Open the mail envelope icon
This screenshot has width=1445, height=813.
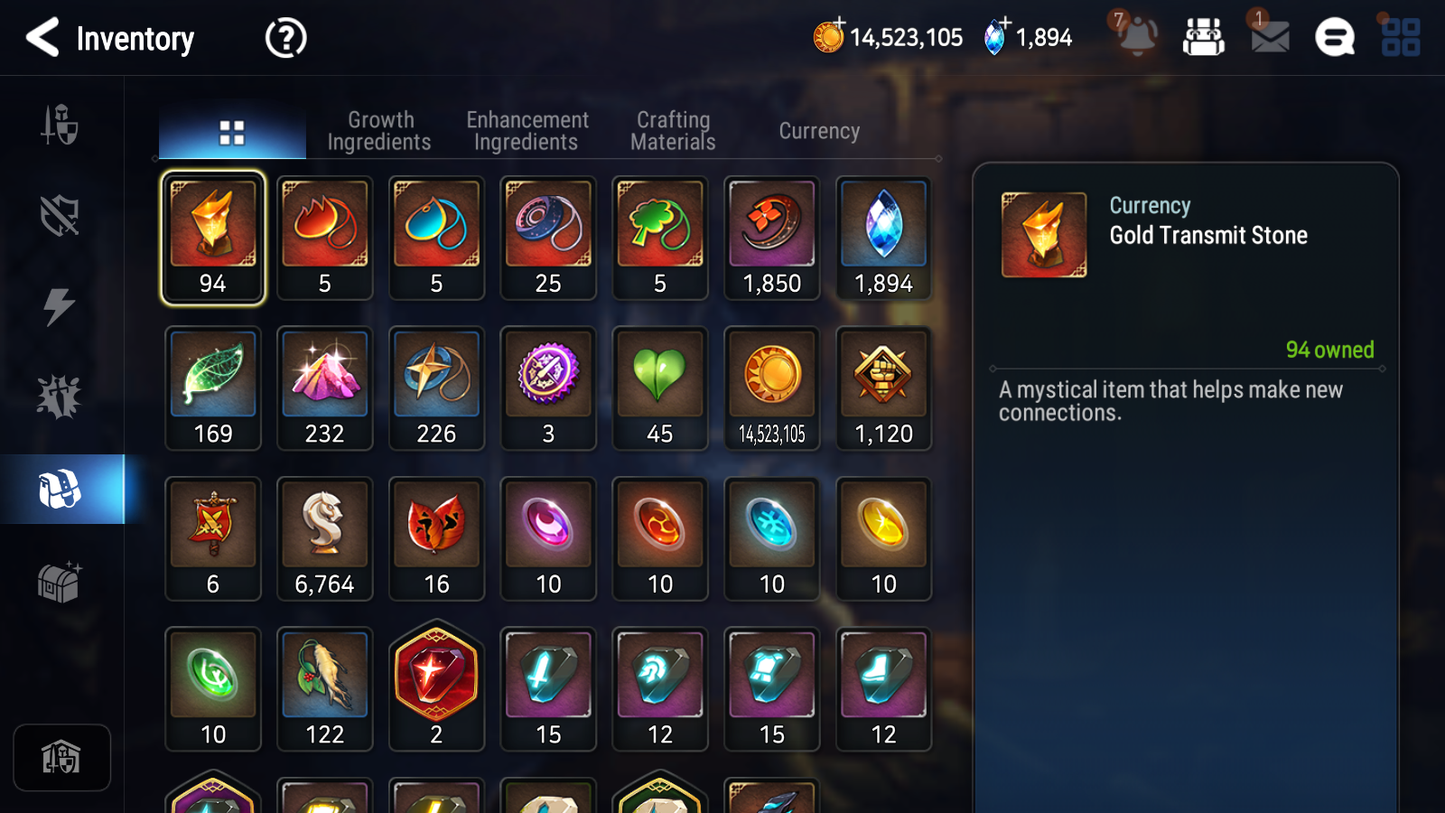pos(1269,38)
